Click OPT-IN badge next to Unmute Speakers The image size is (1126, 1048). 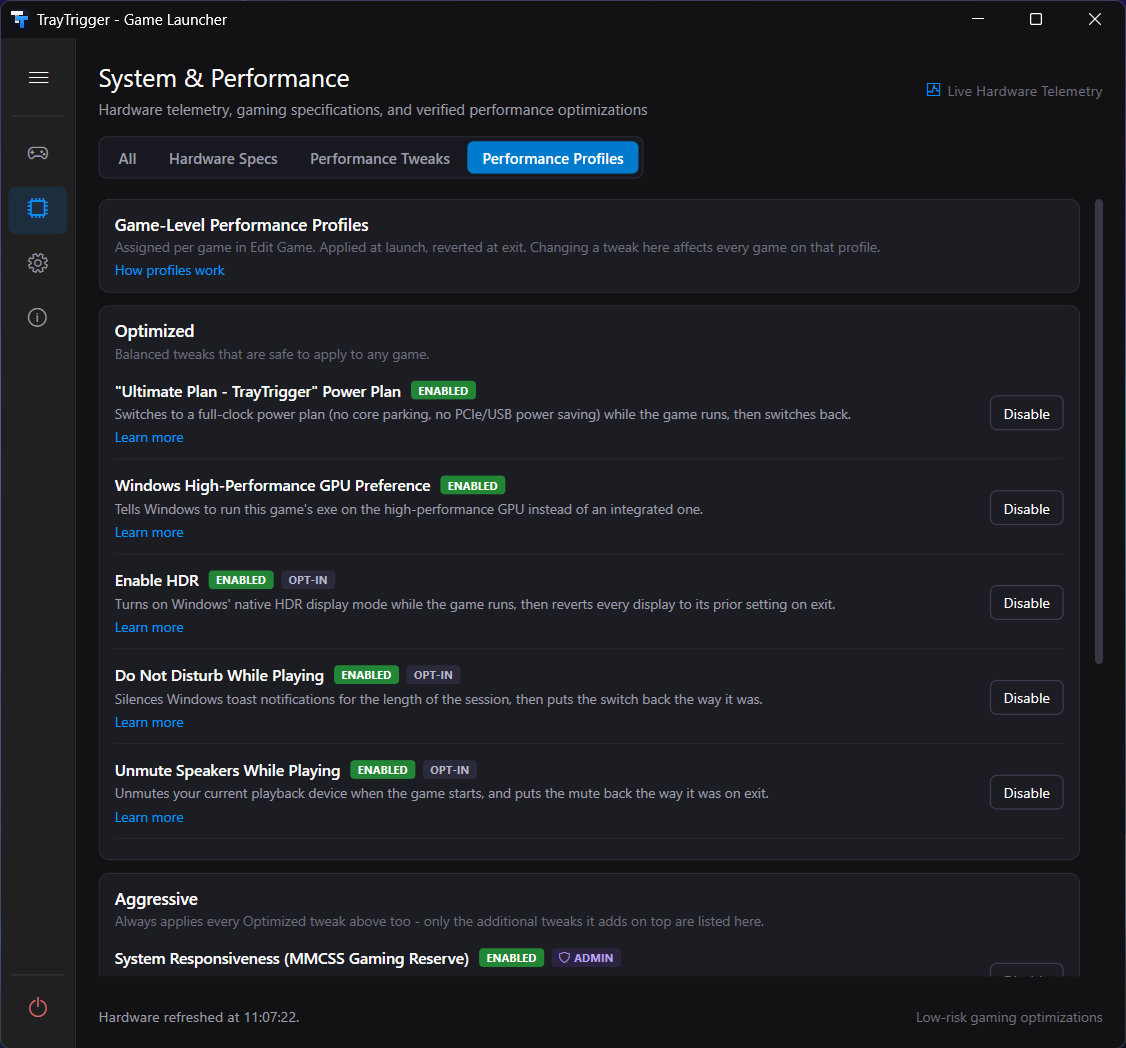pyautogui.click(x=450, y=769)
